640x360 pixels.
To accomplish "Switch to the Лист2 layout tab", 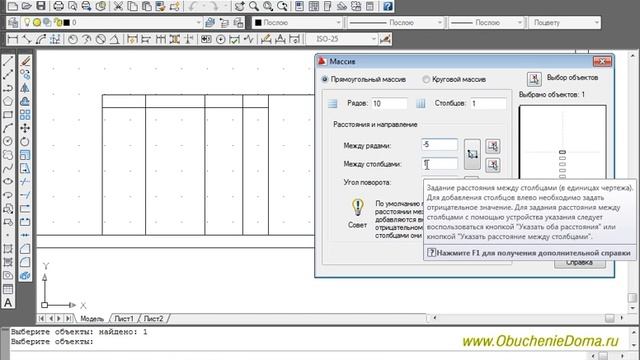I will pos(153,318).
